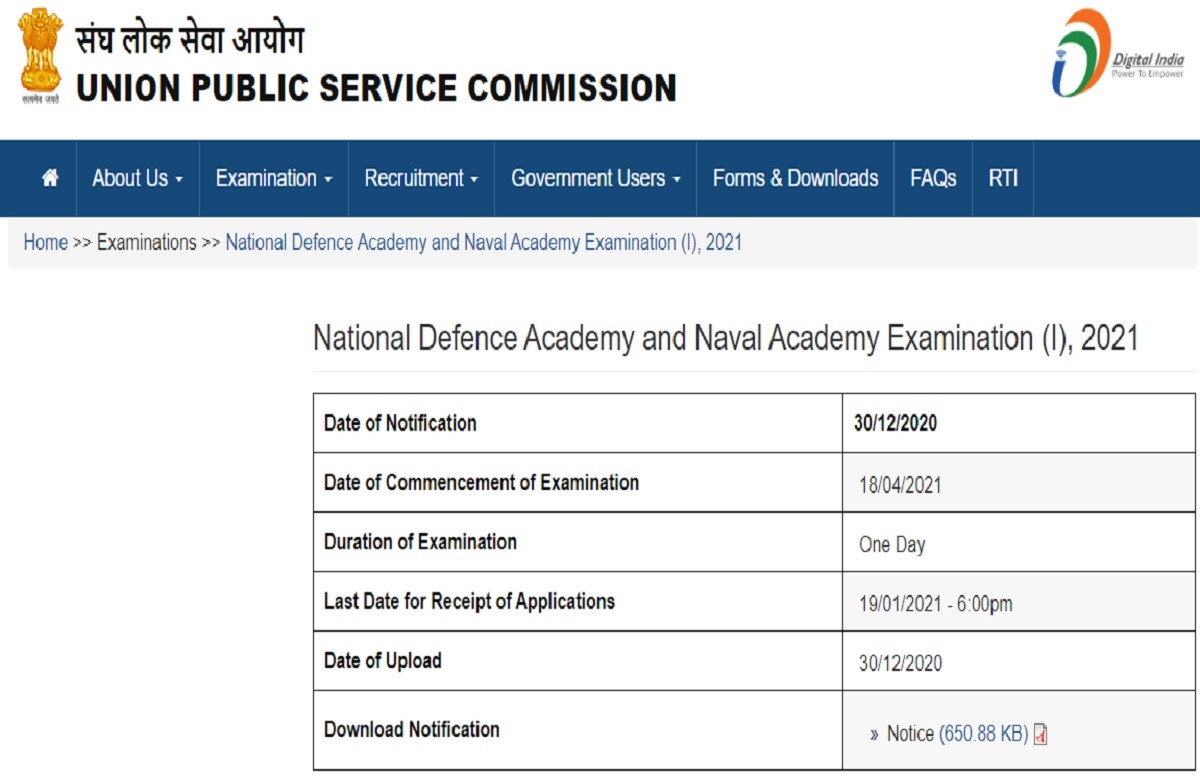Download the Notice (650.88 KB) file

coord(956,734)
